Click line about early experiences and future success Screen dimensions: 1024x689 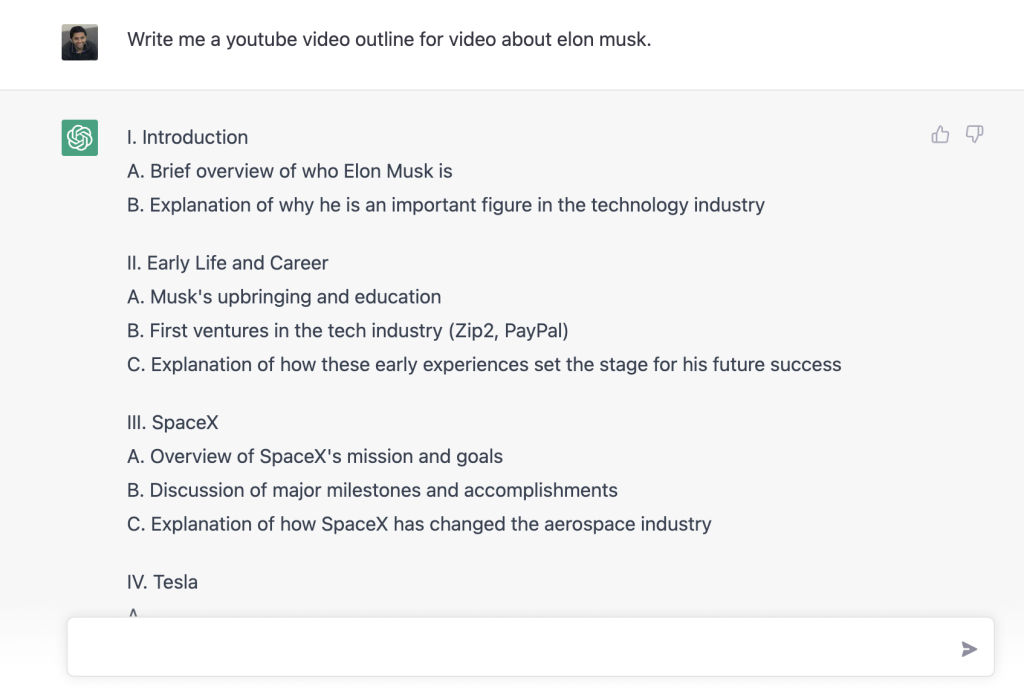tap(484, 364)
